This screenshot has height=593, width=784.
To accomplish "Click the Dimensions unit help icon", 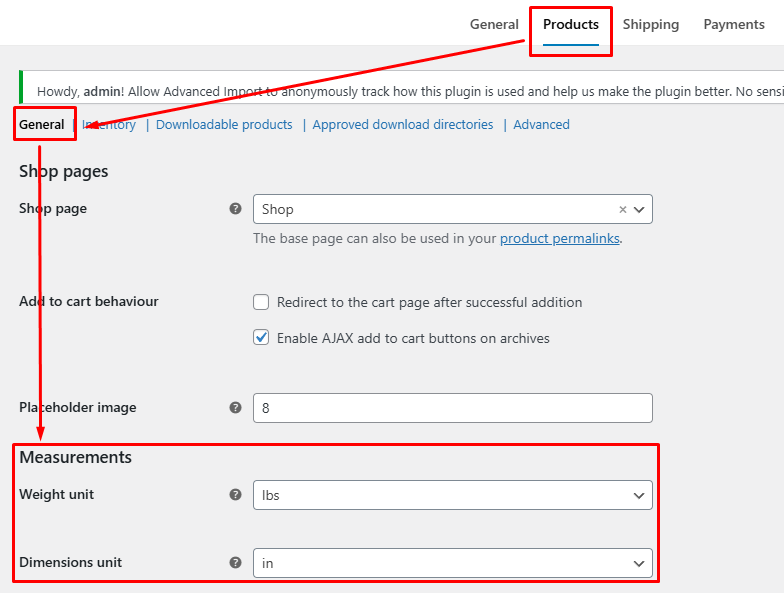I will (236, 562).
